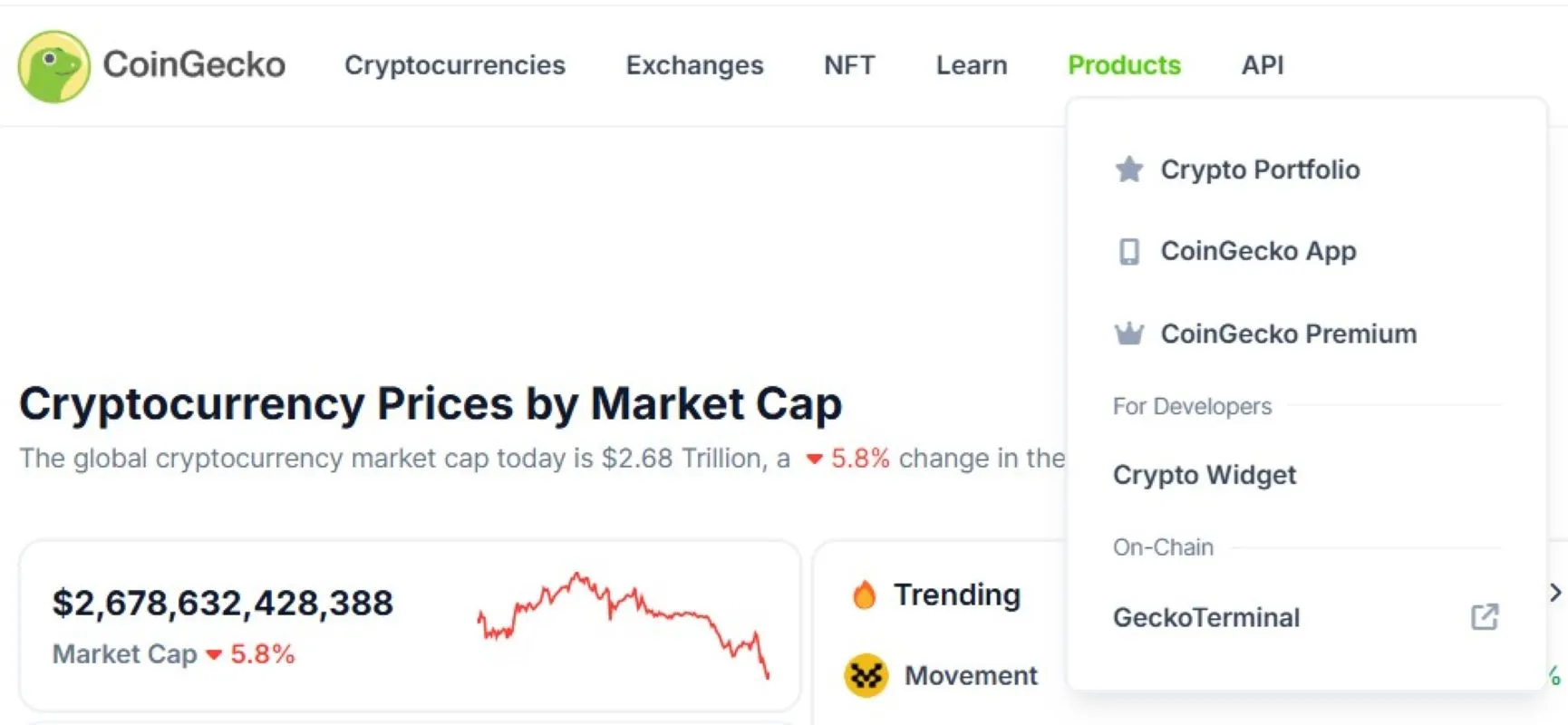Click the phone icon beside CoinGecko App
Screen dimensions: 1568x725
click(x=1128, y=251)
